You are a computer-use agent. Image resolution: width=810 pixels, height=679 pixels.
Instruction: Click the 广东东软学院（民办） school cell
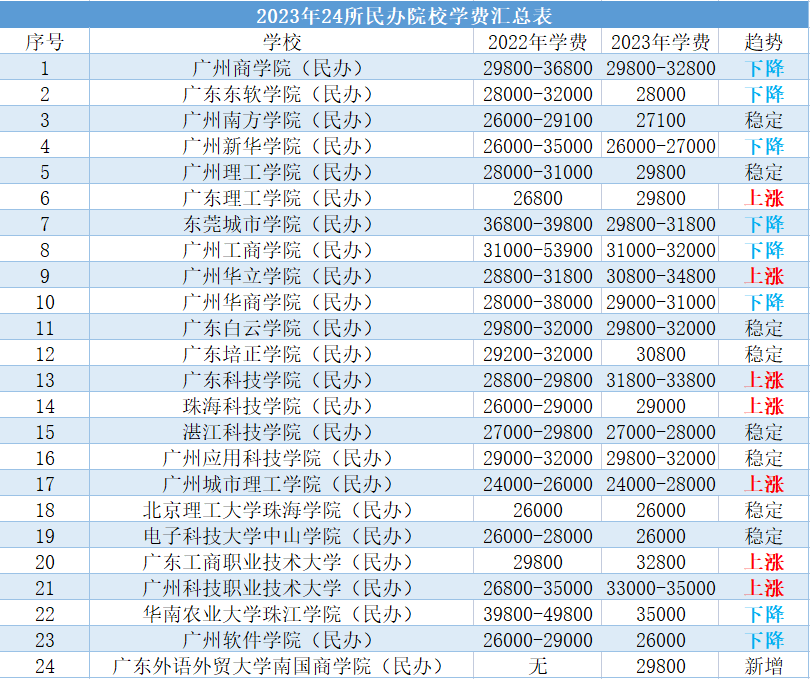pyautogui.click(x=281, y=94)
